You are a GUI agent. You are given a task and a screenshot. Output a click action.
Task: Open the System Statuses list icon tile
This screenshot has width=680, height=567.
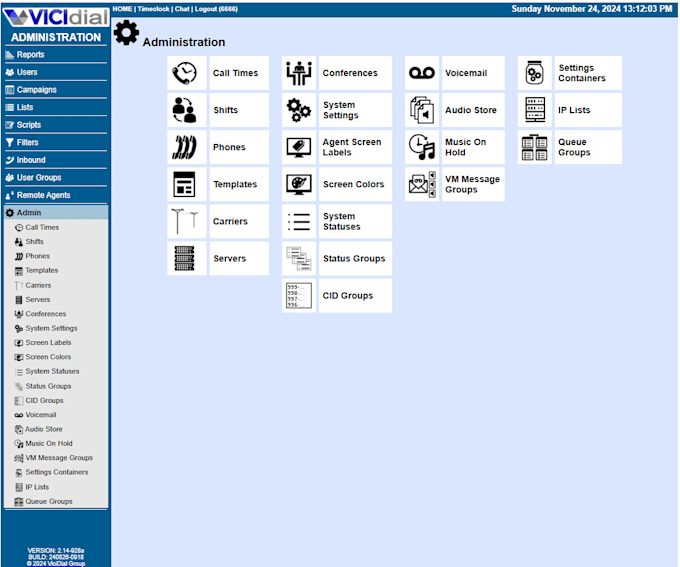[299, 221]
